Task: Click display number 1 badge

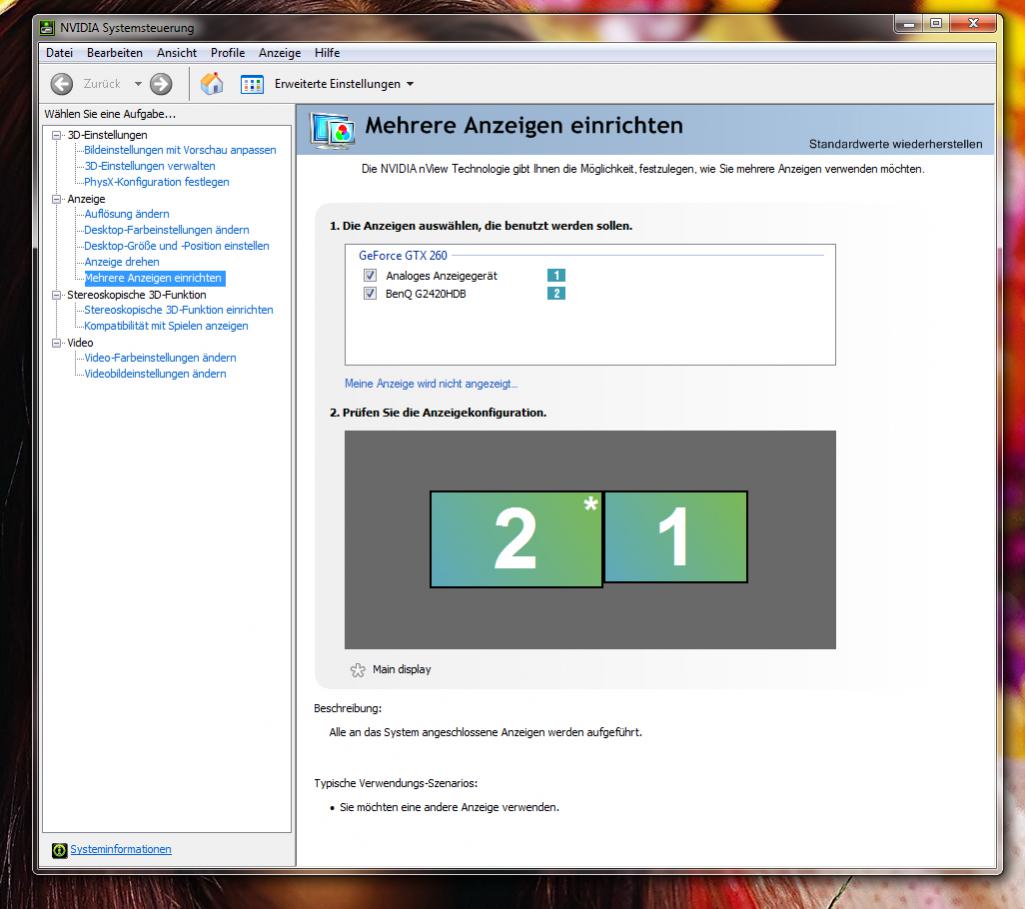Action: [x=556, y=276]
